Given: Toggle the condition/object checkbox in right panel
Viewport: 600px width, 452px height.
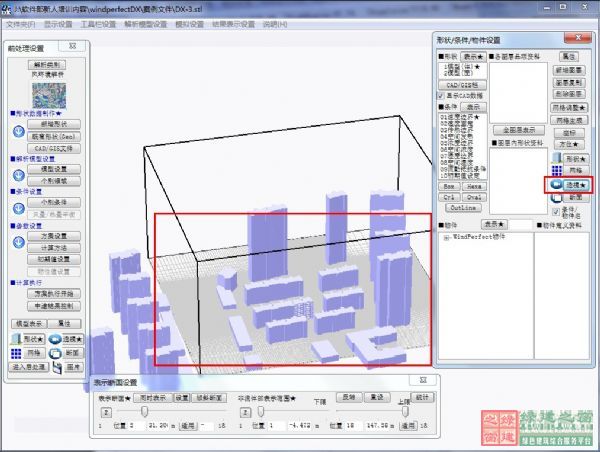Looking at the screenshot, I should point(556,211).
